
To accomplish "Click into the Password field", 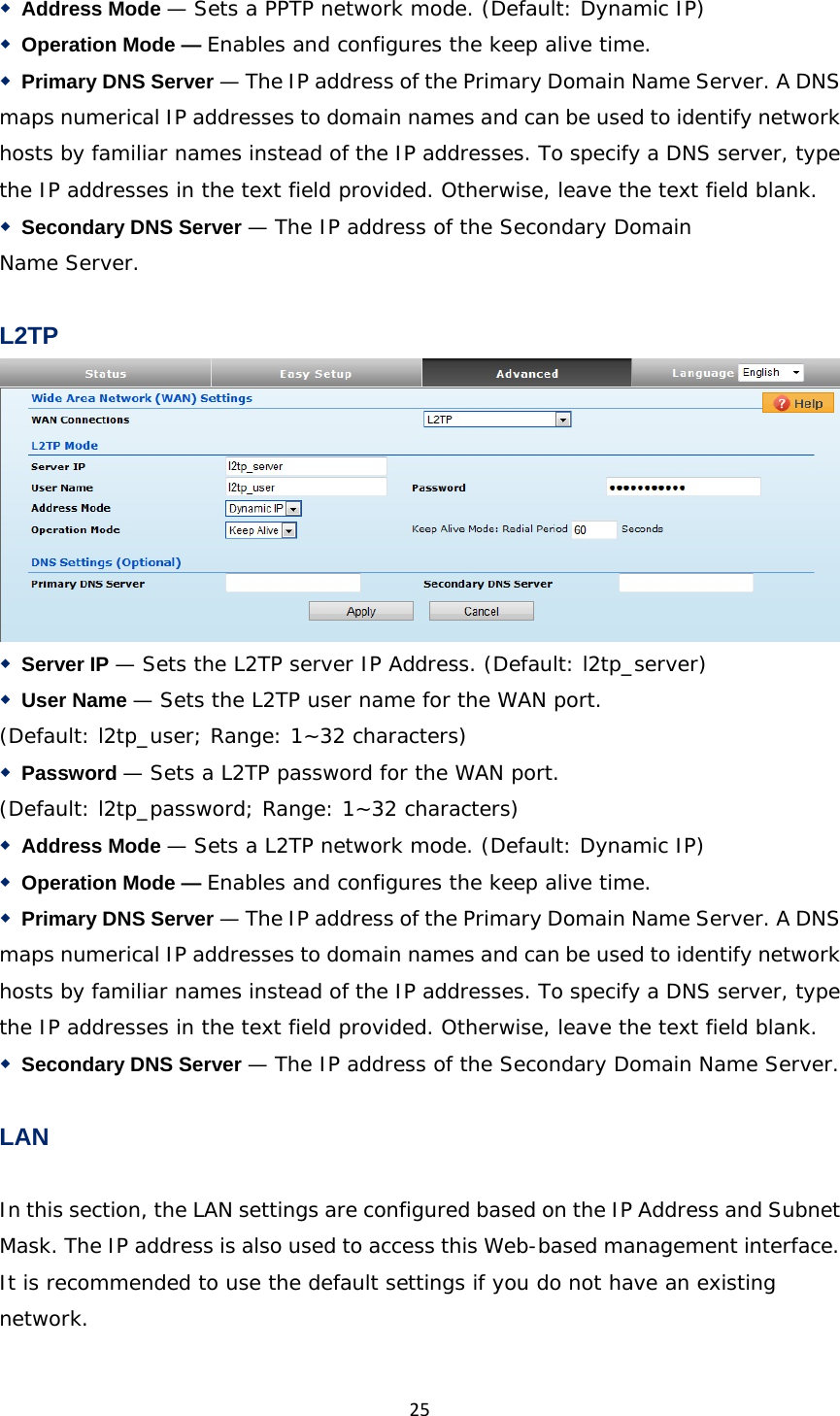I will point(683,488).
